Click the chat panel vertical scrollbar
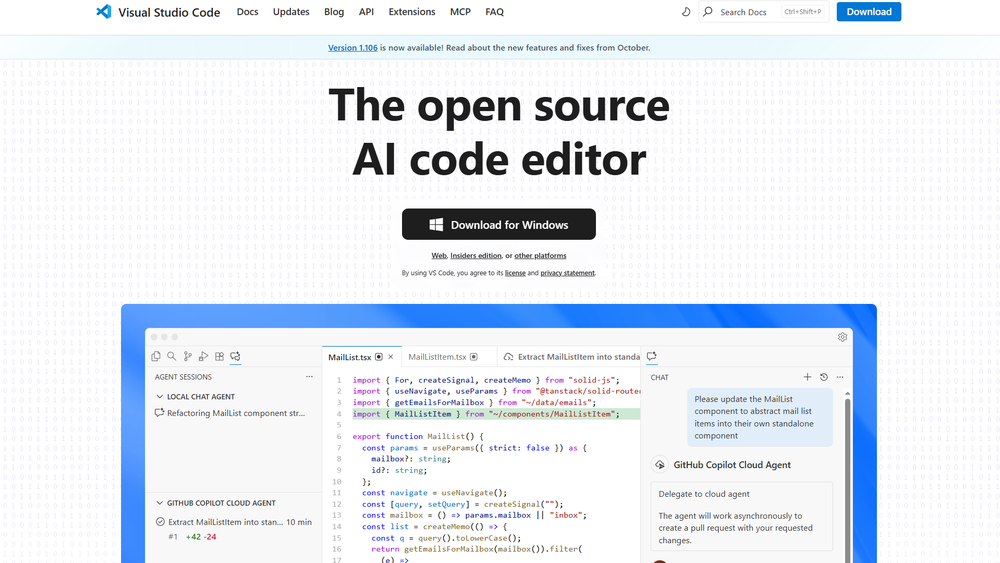1000x563 pixels. 847,478
